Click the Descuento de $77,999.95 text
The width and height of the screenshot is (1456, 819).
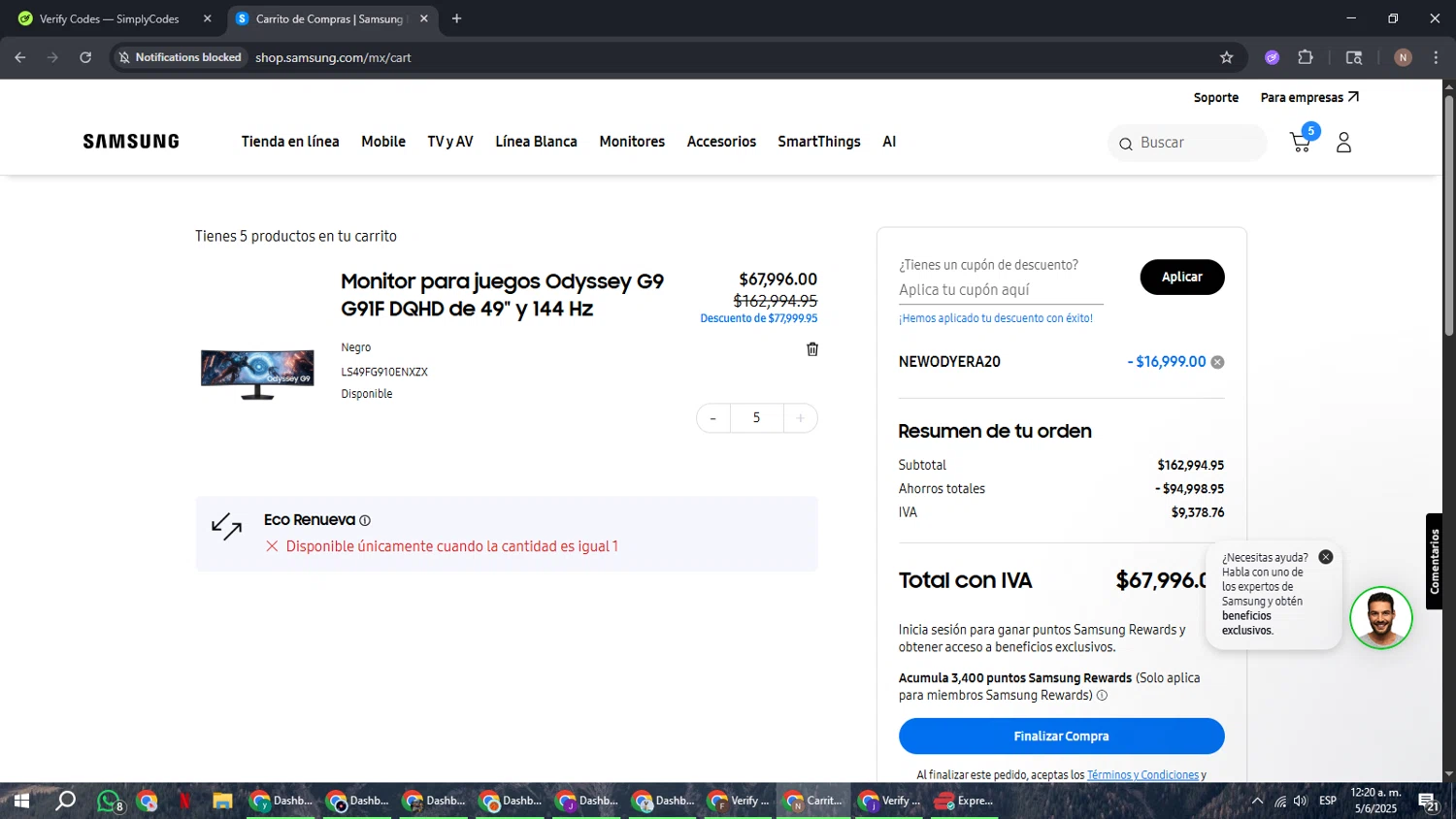coord(759,318)
